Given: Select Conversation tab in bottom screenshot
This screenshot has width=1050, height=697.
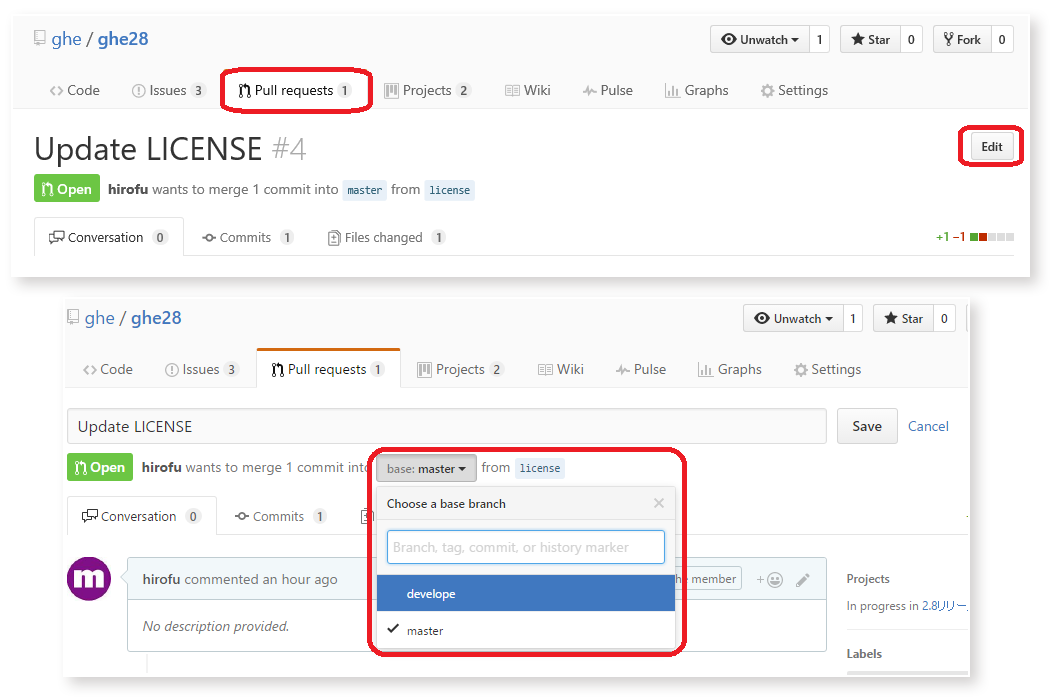Looking at the screenshot, I should pos(142,516).
